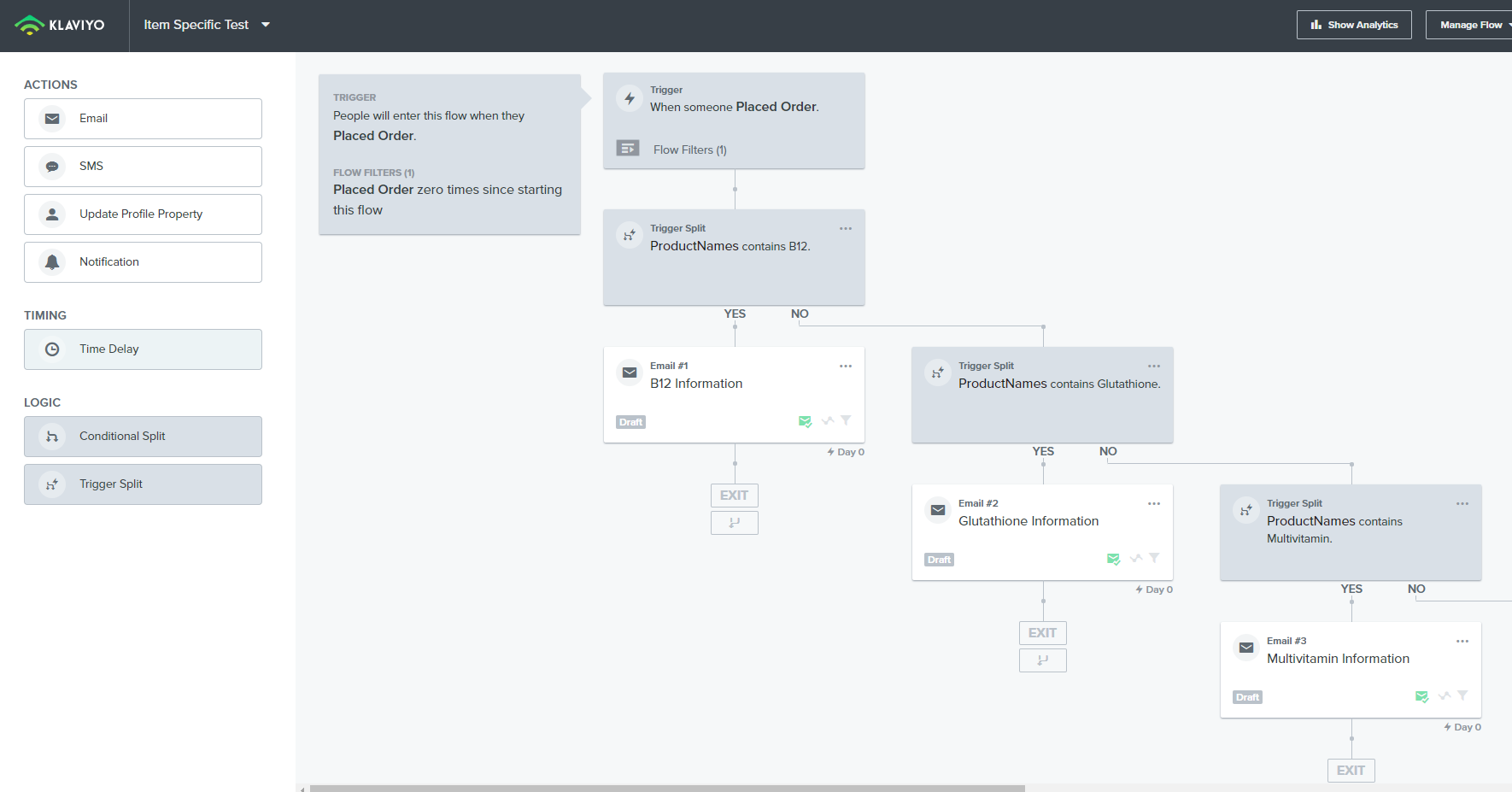Viewport: 1512px width, 792px height.
Task: Click the SMS action label
Action: (x=91, y=167)
